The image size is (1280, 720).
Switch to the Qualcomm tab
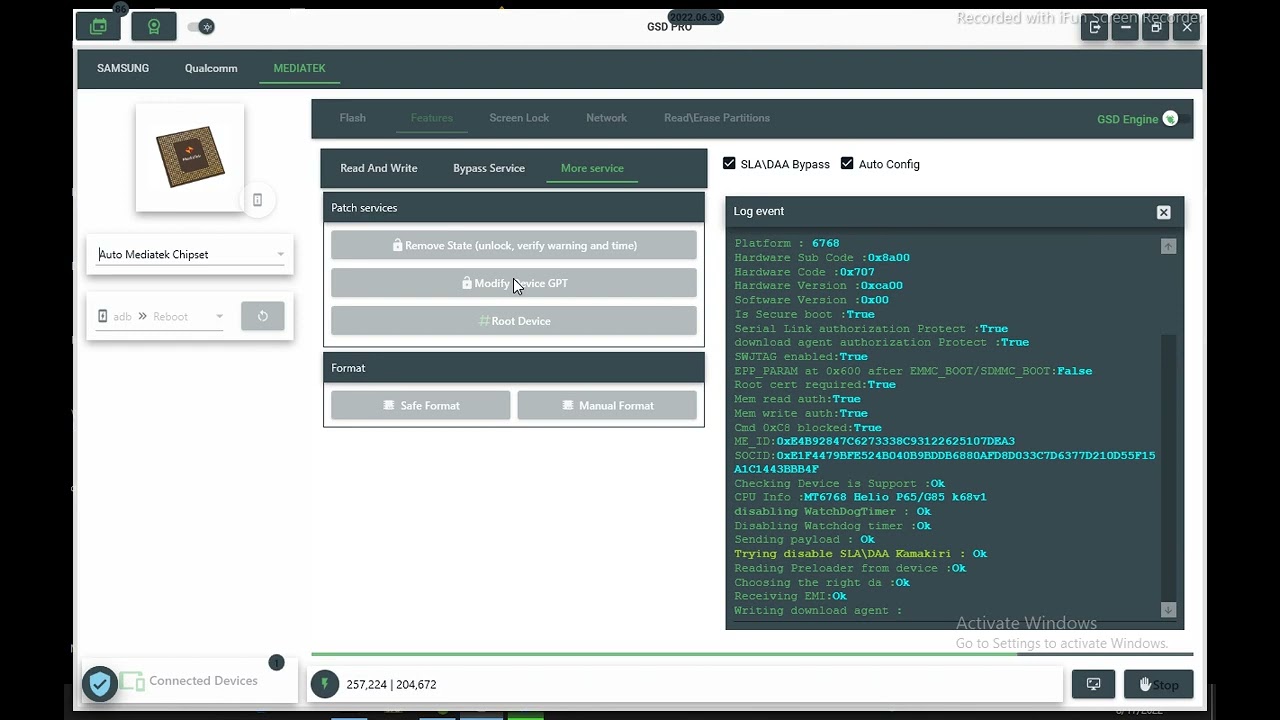[211, 68]
